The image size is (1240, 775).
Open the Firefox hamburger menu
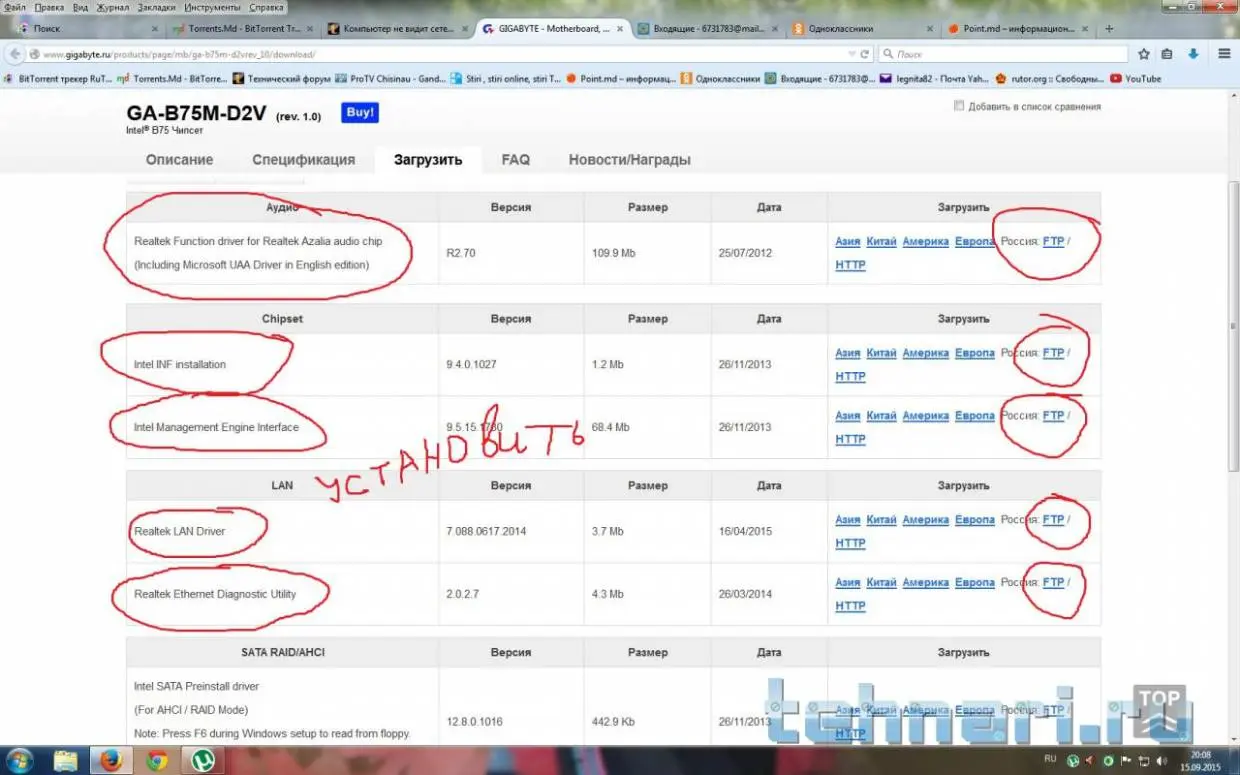click(1224, 54)
